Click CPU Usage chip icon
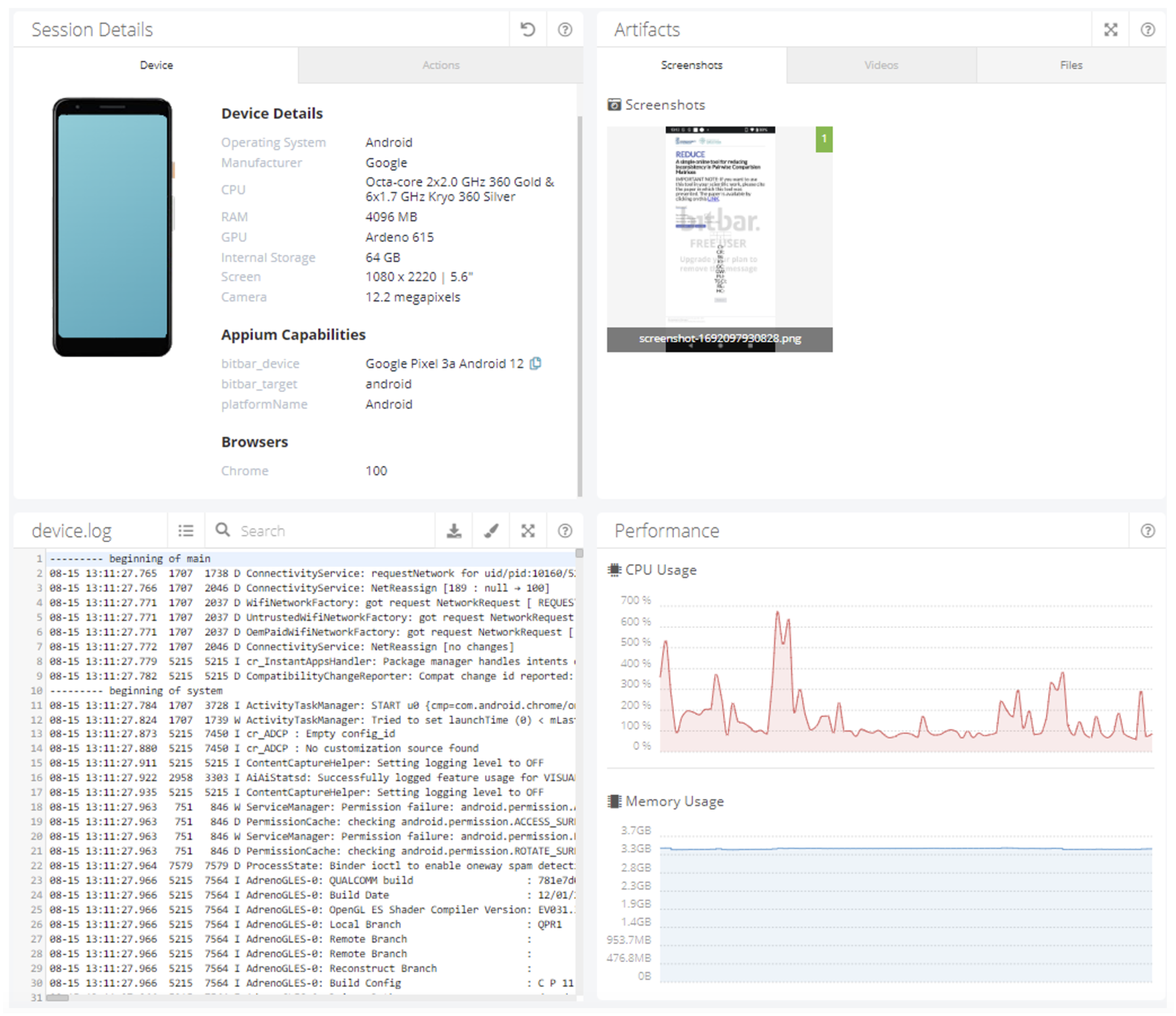 coord(614,570)
